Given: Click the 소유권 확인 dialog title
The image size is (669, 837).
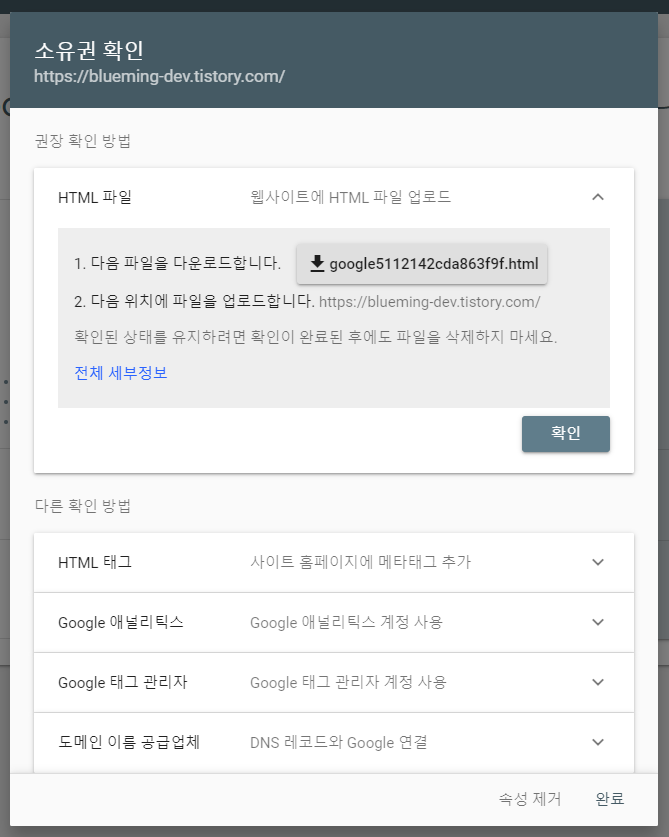Looking at the screenshot, I should click(x=89, y=50).
